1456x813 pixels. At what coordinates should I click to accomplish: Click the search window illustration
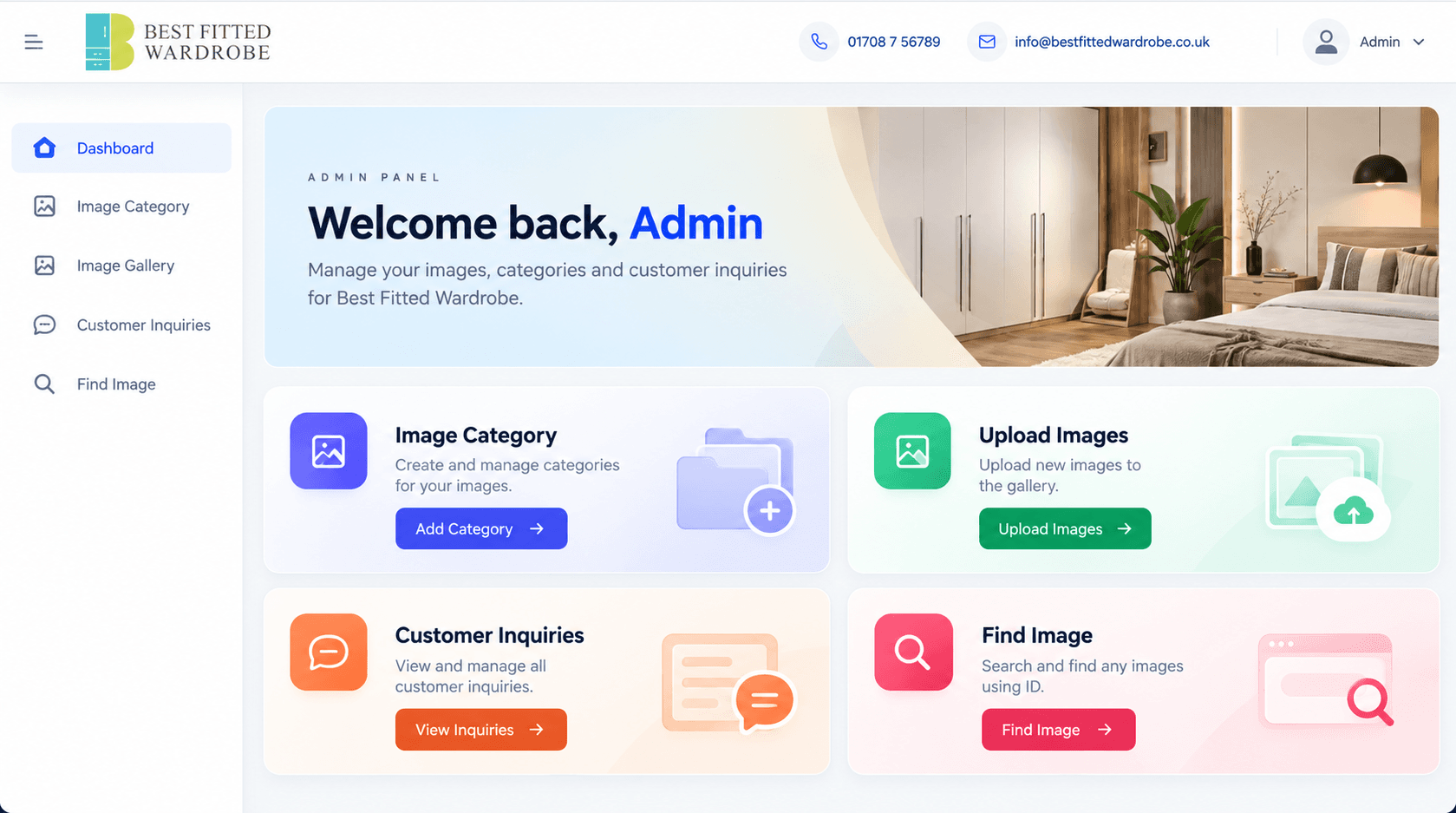1326,679
